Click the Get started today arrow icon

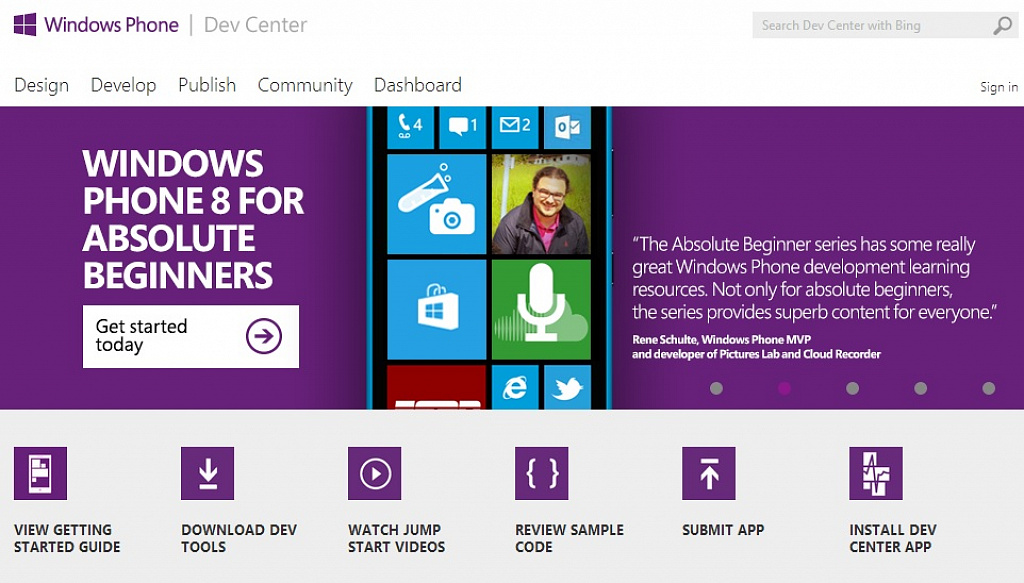pos(264,336)
